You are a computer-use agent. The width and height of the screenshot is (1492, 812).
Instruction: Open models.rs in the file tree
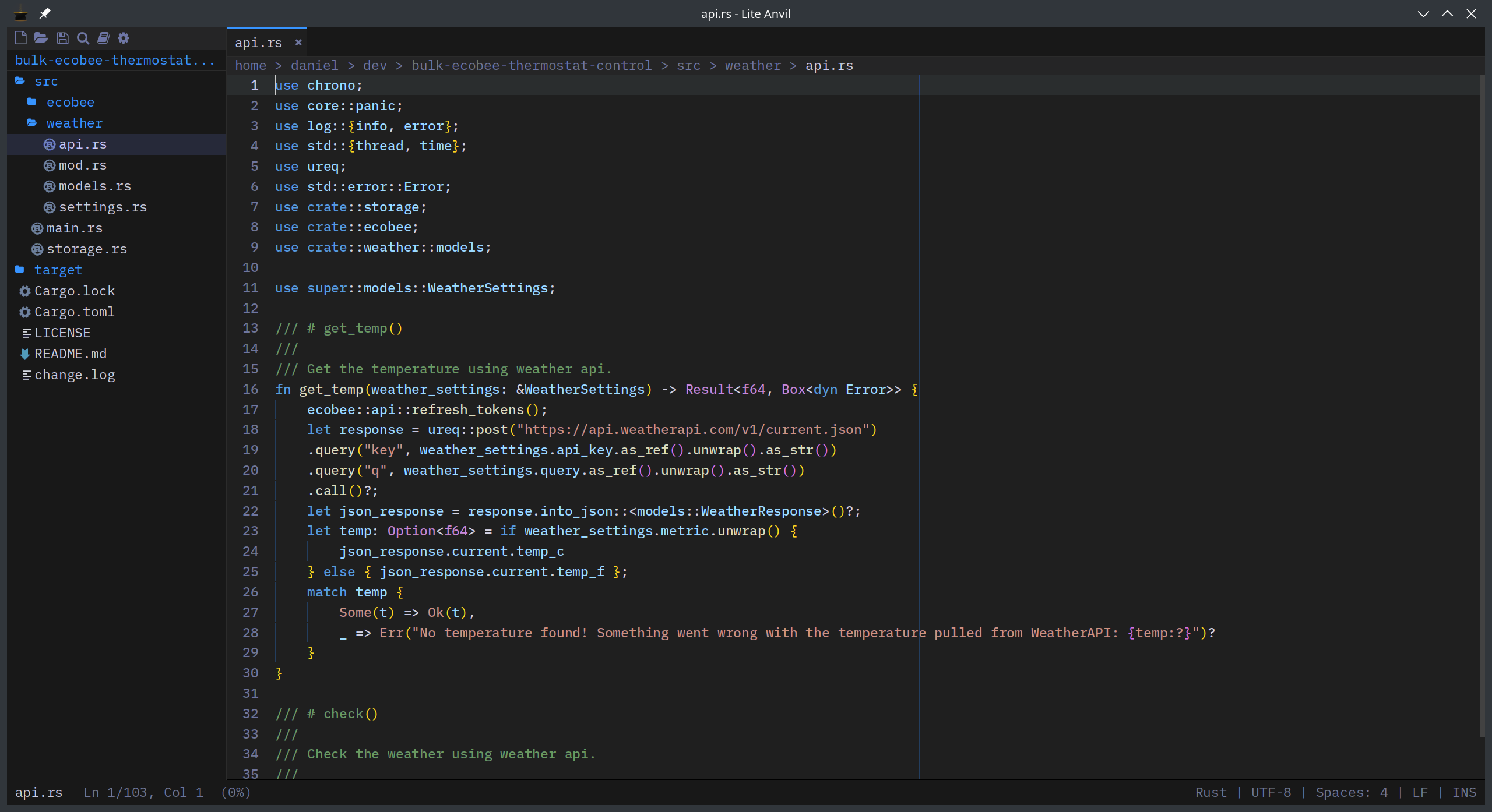tap(94, 186)
